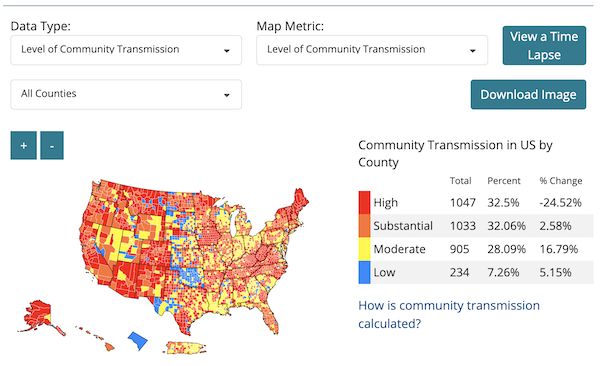The height and width of the screenshot is (366, 600).
Task: Select Hawaii islands on the map
Action: 96,338
